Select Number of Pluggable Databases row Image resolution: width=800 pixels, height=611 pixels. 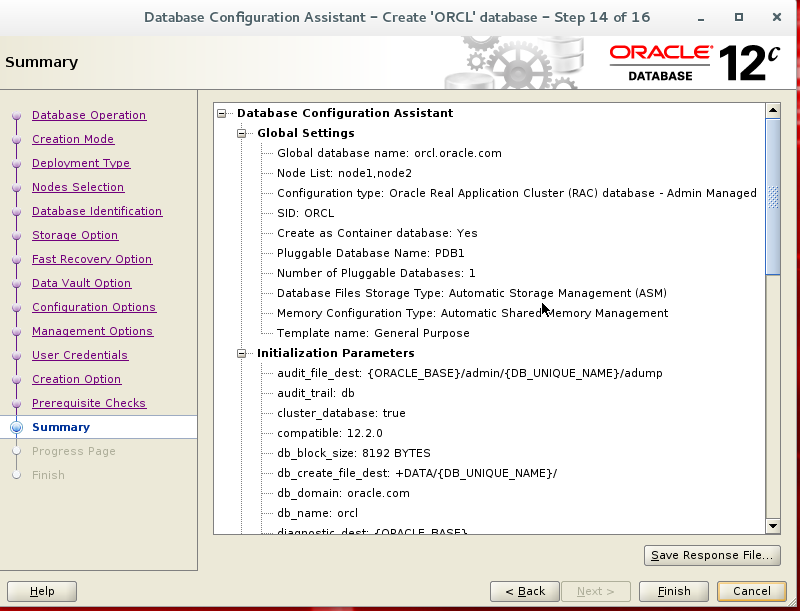pyautogui.click(x=376, y=273)
